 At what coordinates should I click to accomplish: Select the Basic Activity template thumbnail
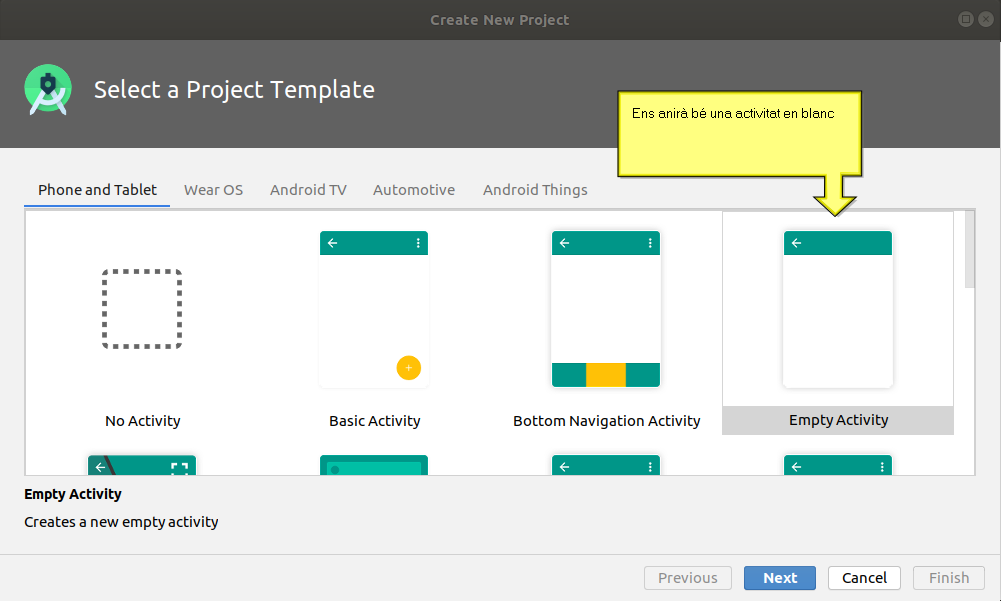point(374,309)
